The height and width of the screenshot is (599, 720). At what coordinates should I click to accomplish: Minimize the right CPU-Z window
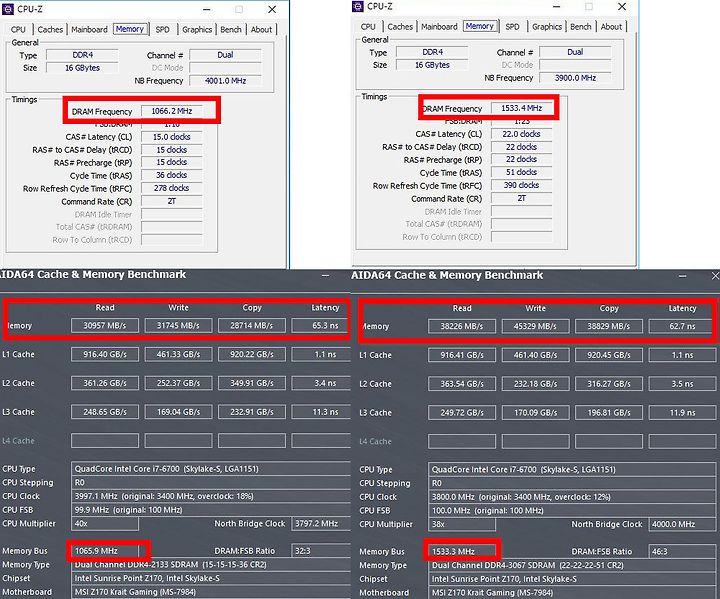pos(557,6)
